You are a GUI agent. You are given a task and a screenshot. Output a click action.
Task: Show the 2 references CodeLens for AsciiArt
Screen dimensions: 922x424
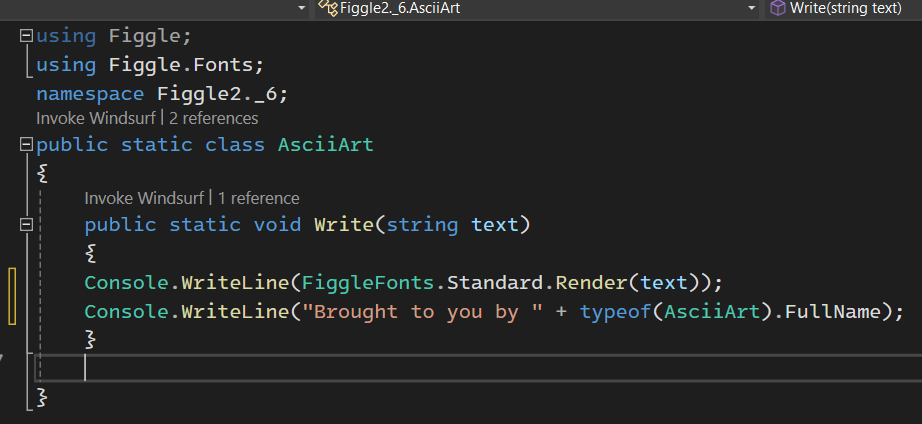213,118
